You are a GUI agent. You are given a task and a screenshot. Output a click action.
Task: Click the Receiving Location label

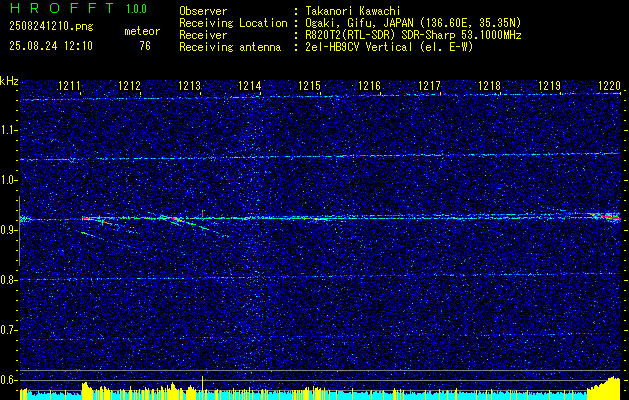(233, 23)
